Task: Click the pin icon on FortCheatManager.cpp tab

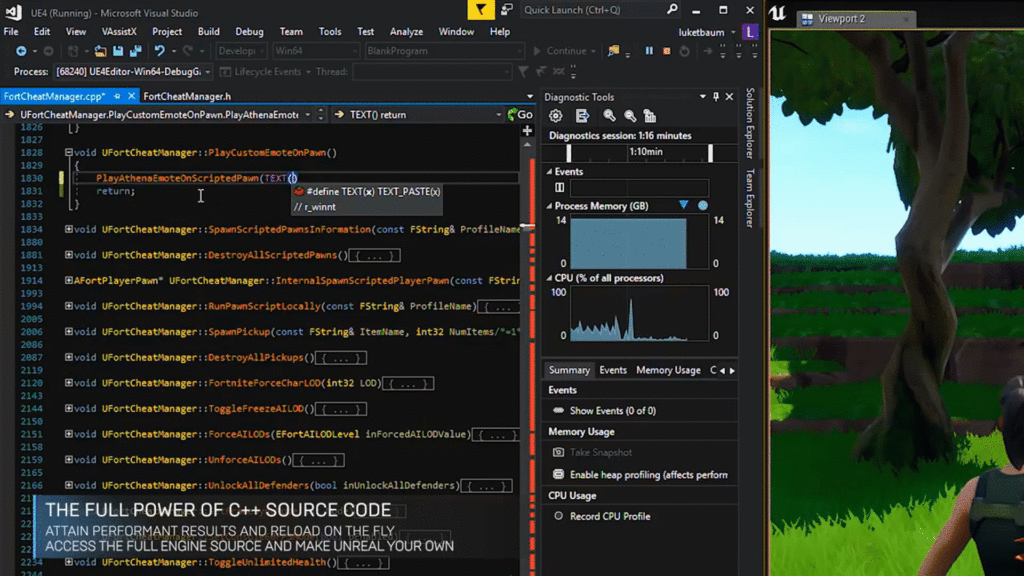Action: tap(118, 96)
